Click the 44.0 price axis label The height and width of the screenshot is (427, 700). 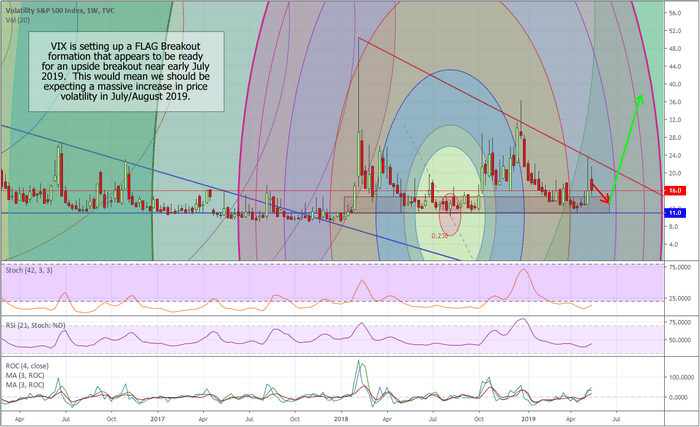pos(675,67)
